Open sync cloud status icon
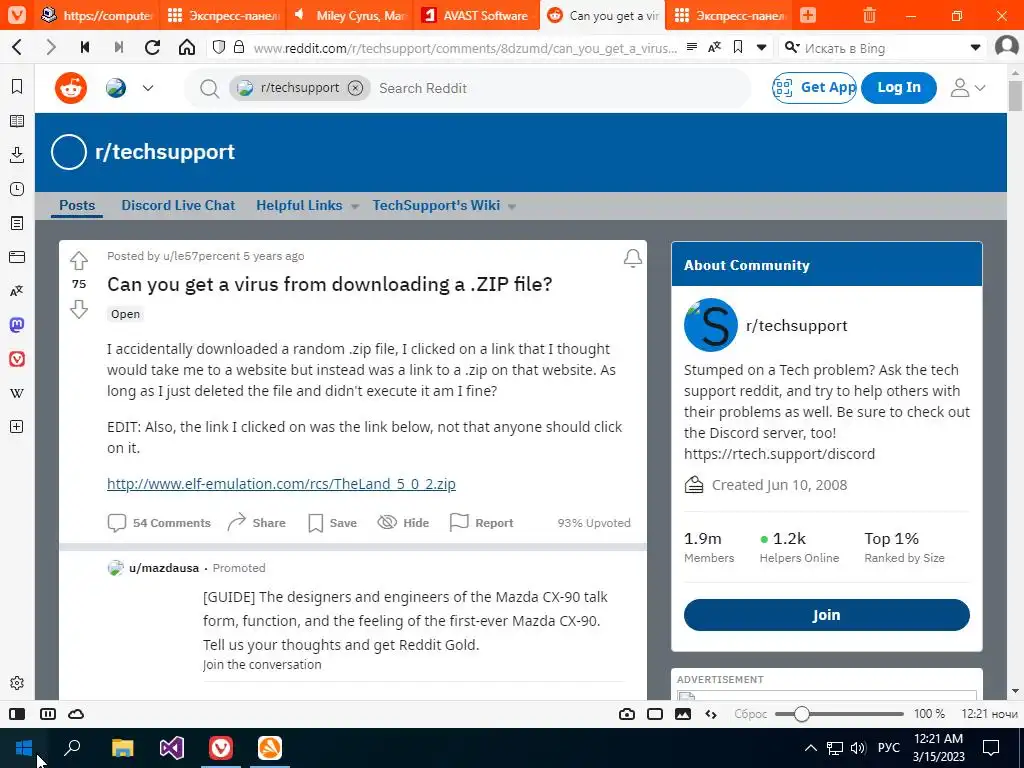The image size is (1024, 768). pos(76,714)
